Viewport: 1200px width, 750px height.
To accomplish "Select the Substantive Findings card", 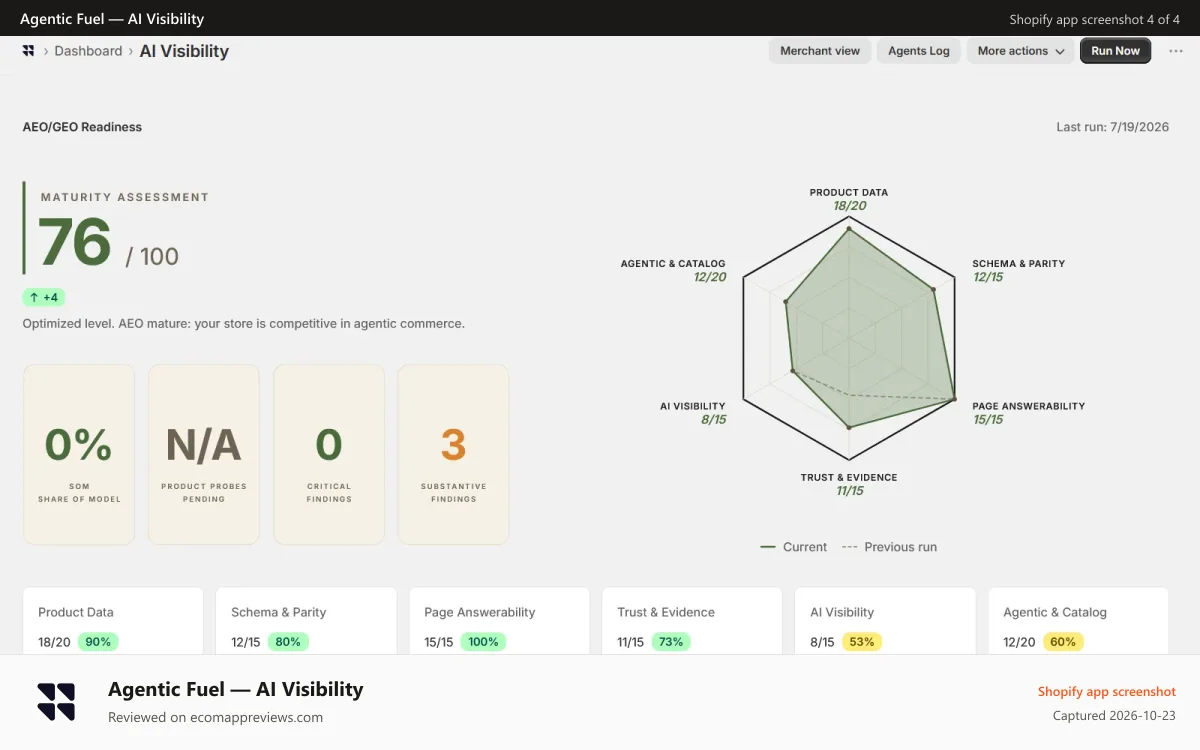I will [x=453, y=454].
